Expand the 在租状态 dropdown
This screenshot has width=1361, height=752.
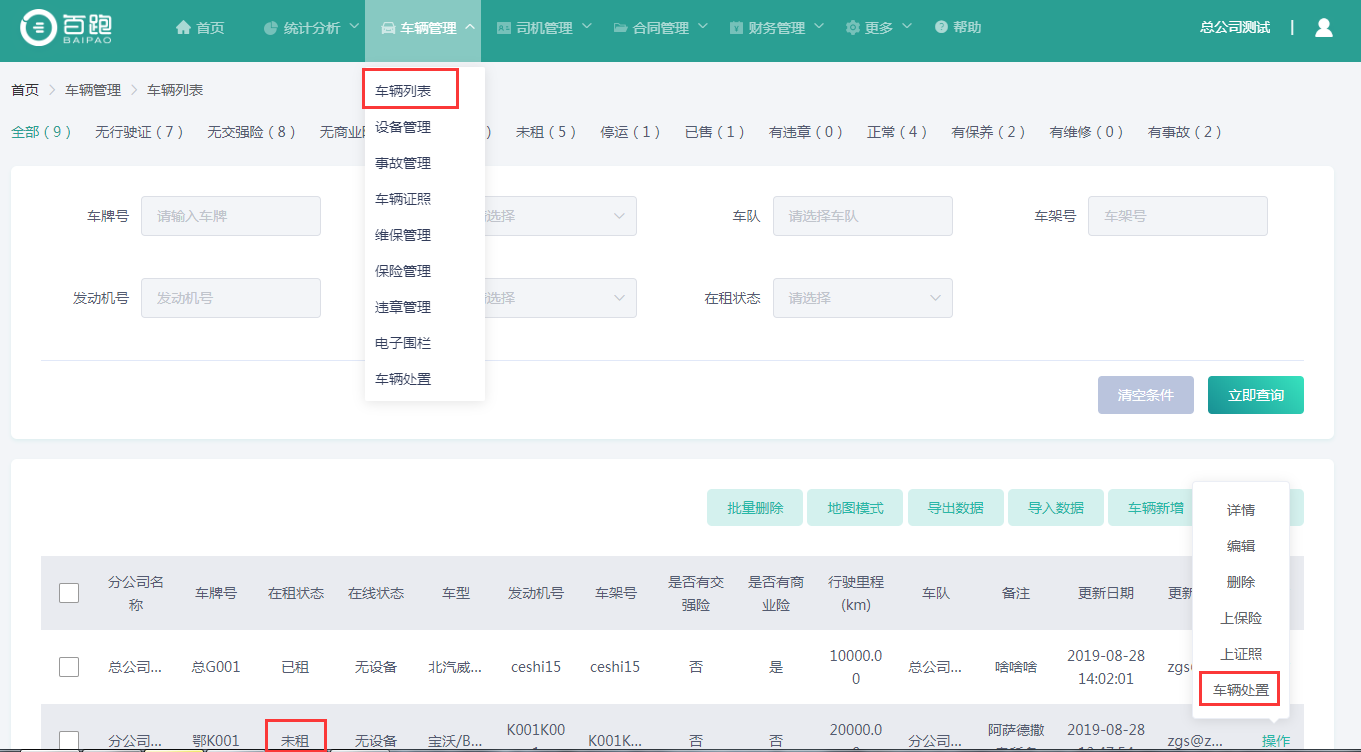pyautogui.click(x=862, y=298)
